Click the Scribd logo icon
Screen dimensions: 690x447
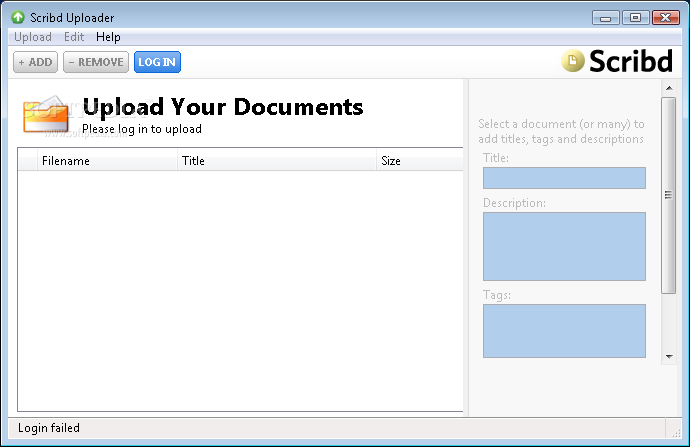[x=573, y=61]
